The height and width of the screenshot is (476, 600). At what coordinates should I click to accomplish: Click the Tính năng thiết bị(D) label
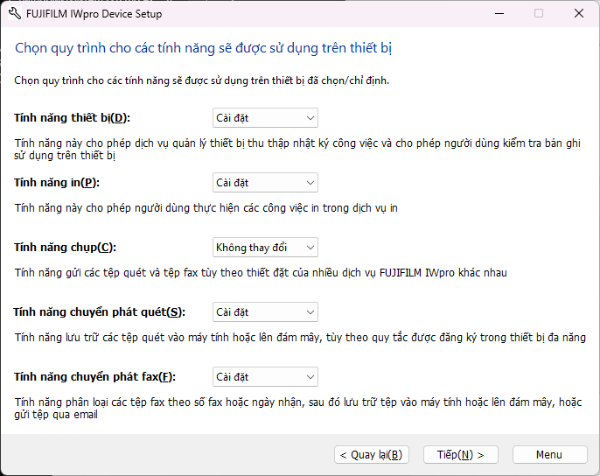[x=72, y=118]
